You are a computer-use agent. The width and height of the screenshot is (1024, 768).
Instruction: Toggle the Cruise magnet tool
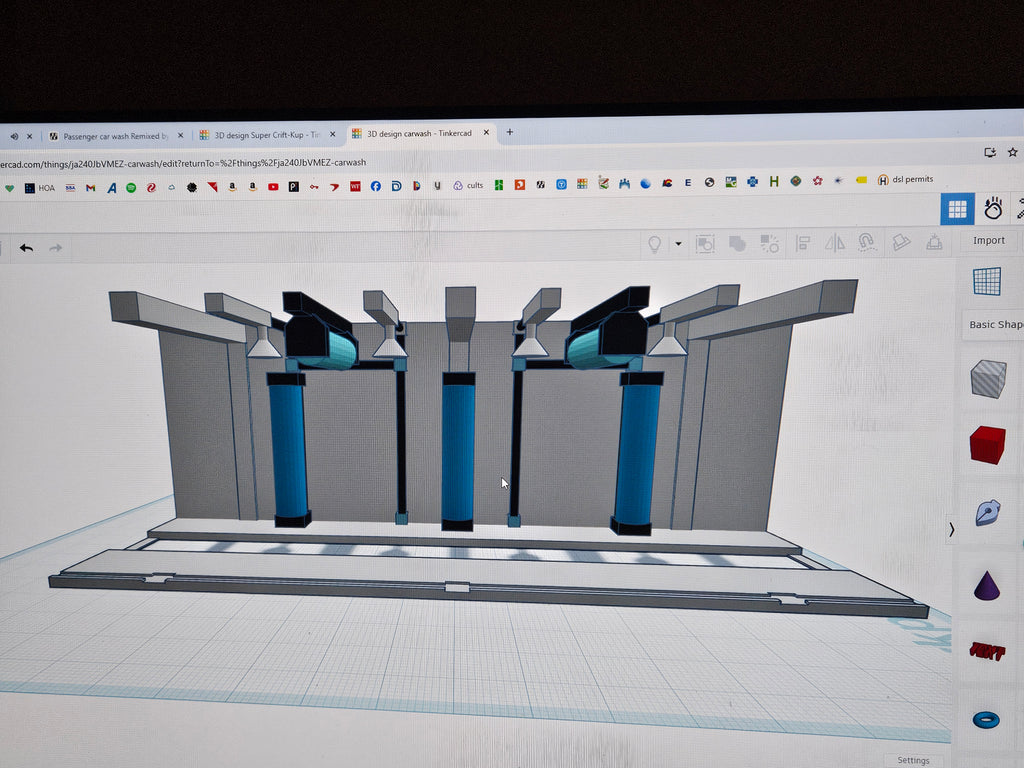point(867,243)
